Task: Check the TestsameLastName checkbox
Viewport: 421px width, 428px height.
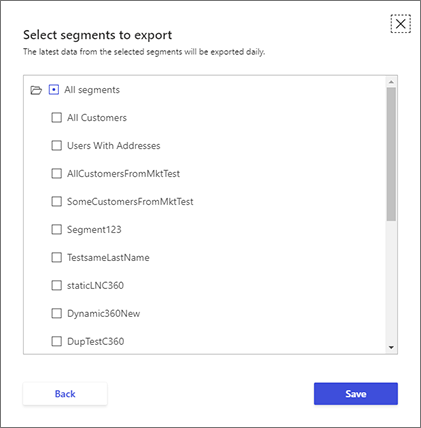Action: [x=56, y=257]
